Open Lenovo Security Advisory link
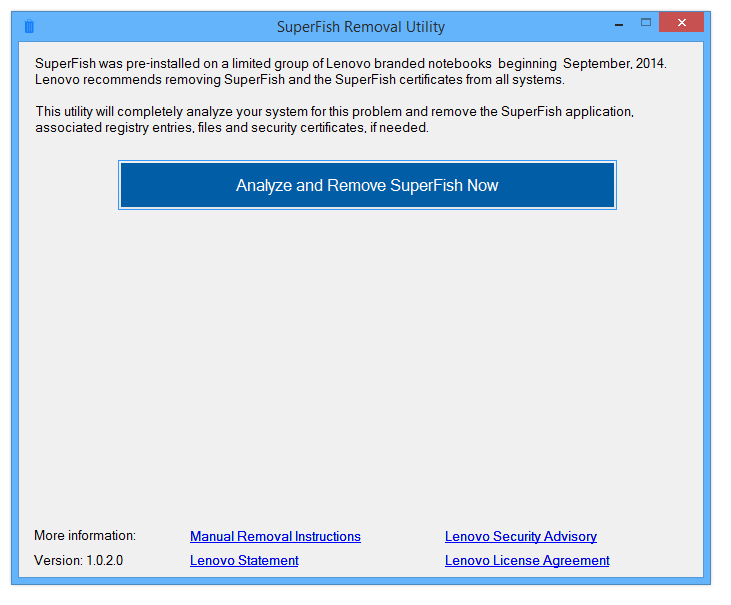 tap(521, 536)
